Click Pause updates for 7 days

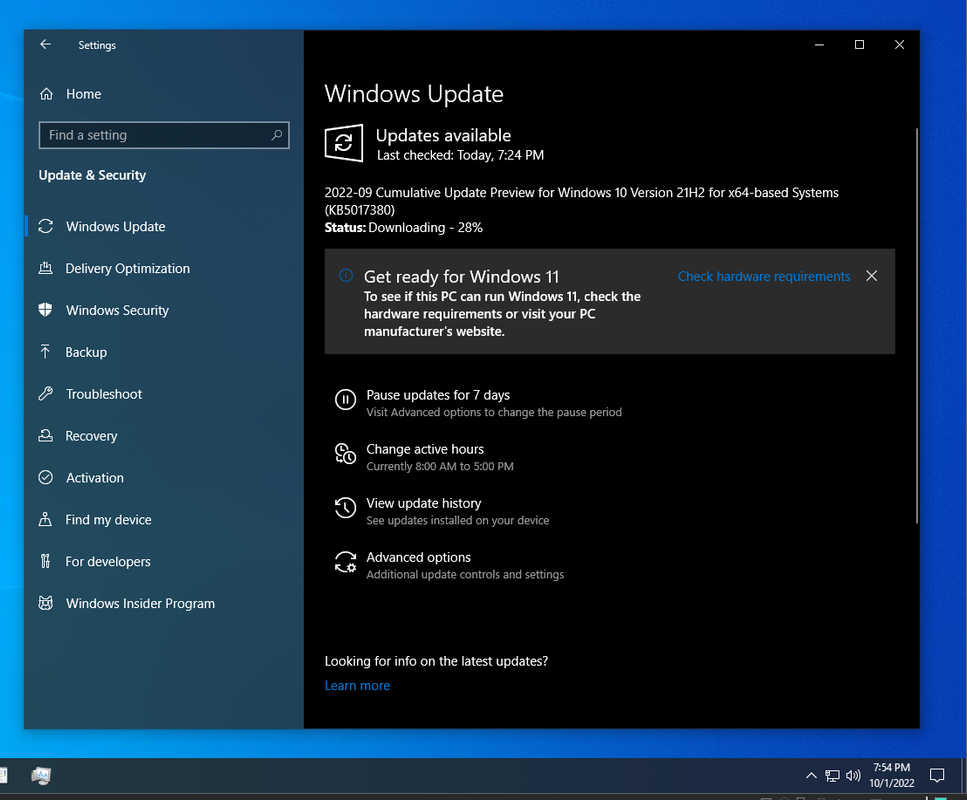tap(438, 395)
